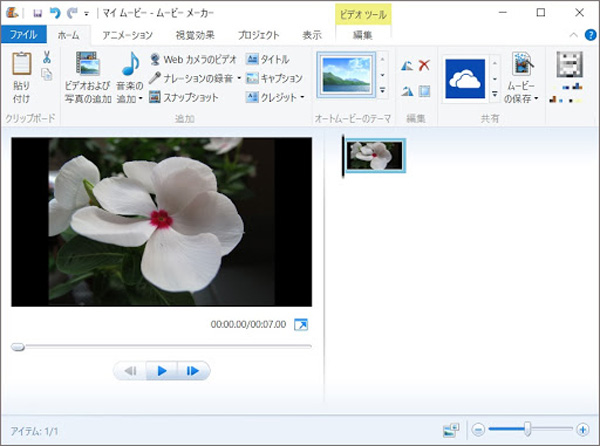Expand the Credits dropdown arrow
This screenshot has width=600, height=446.
pos(302,97)
